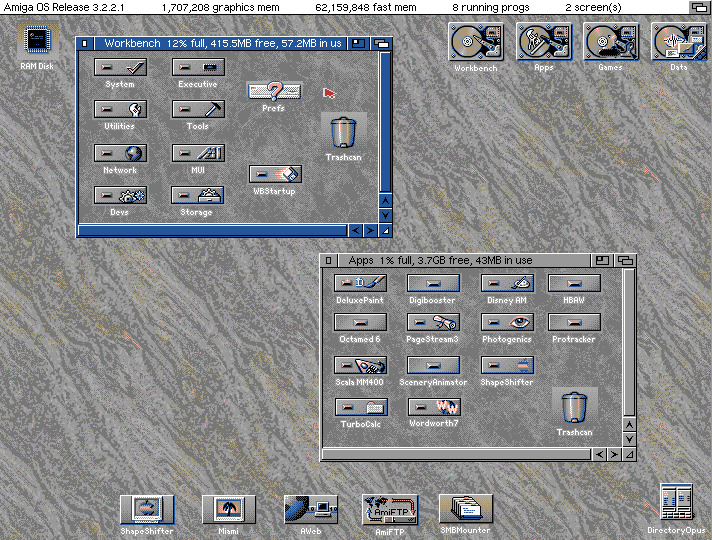Select the Network drawer icon
The image size is (712, 540).
(120, 153)
